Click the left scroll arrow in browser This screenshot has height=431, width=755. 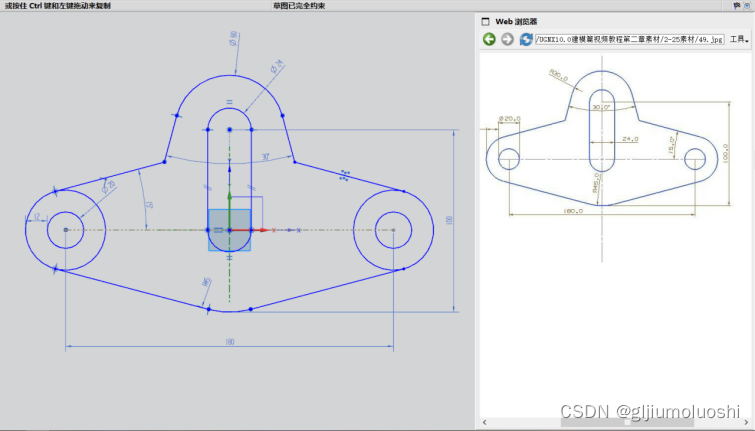click(x=484, y=422)
